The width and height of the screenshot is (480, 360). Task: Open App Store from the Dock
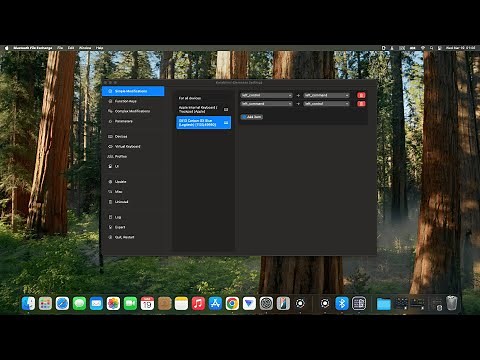pos(215,304)
